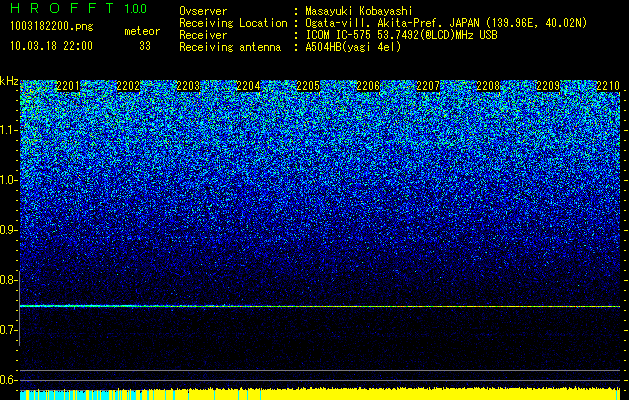This screenshot has width=629, height=400.
Task: Select the observer name Masayuki Kobayashi
Action: (359, 11)
